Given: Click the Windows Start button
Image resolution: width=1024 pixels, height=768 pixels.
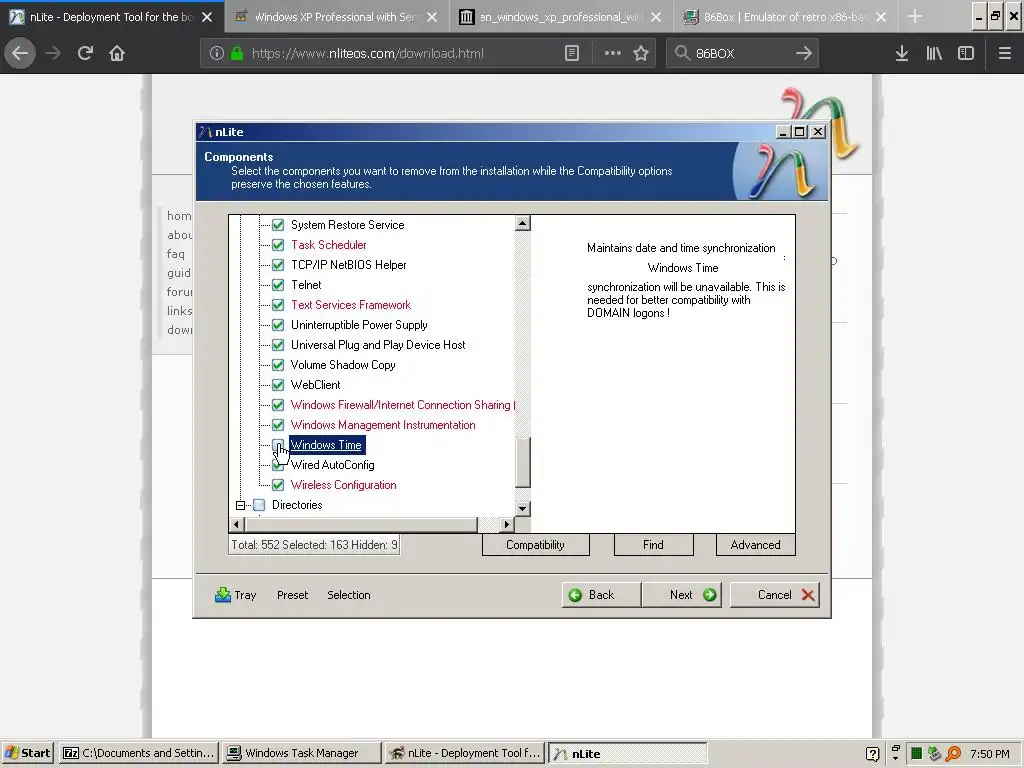Looking at the screenshot, I should coord(27,753).
